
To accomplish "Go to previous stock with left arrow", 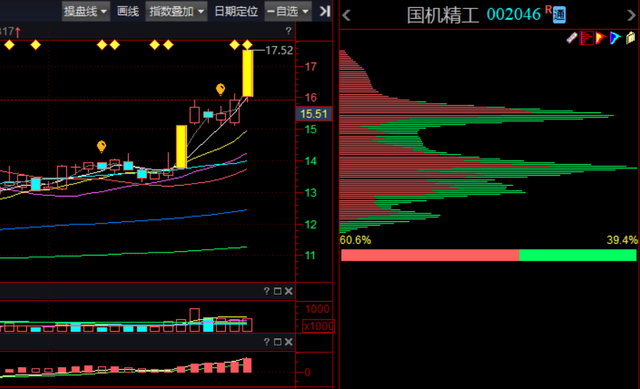I will (347, 16).
